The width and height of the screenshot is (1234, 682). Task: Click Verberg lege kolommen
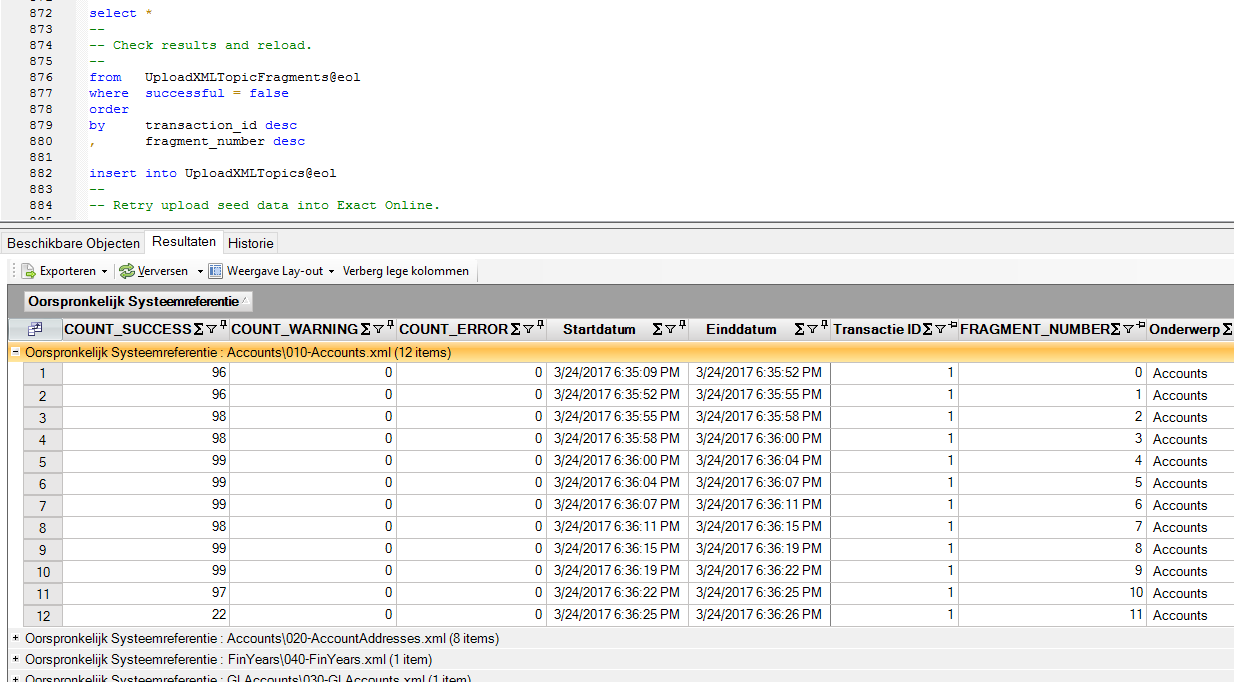pyautogui.click(x=406, y=271)
